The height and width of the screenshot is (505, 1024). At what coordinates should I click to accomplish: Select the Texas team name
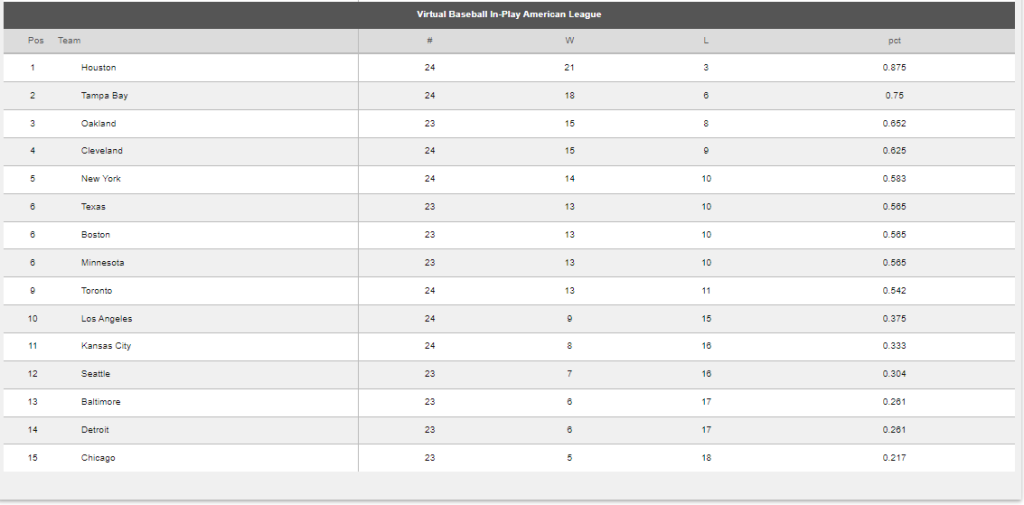coord(93,207)
